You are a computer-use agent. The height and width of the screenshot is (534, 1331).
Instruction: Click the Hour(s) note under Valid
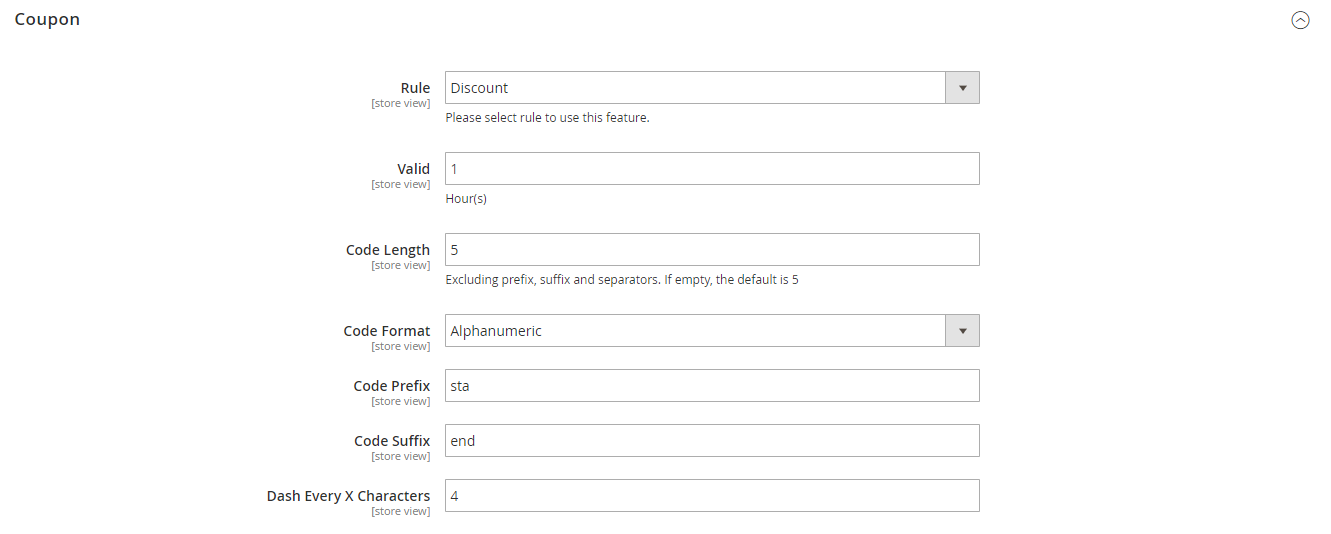pyautogui.click(x=466, y=199)
